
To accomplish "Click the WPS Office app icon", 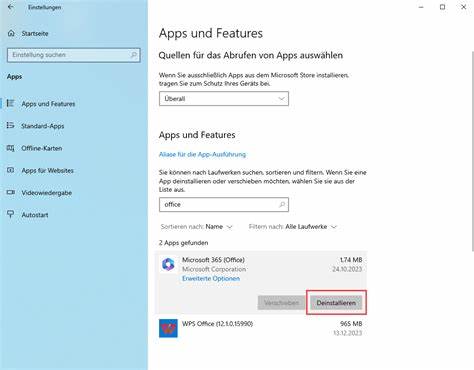I will point(168,328).
